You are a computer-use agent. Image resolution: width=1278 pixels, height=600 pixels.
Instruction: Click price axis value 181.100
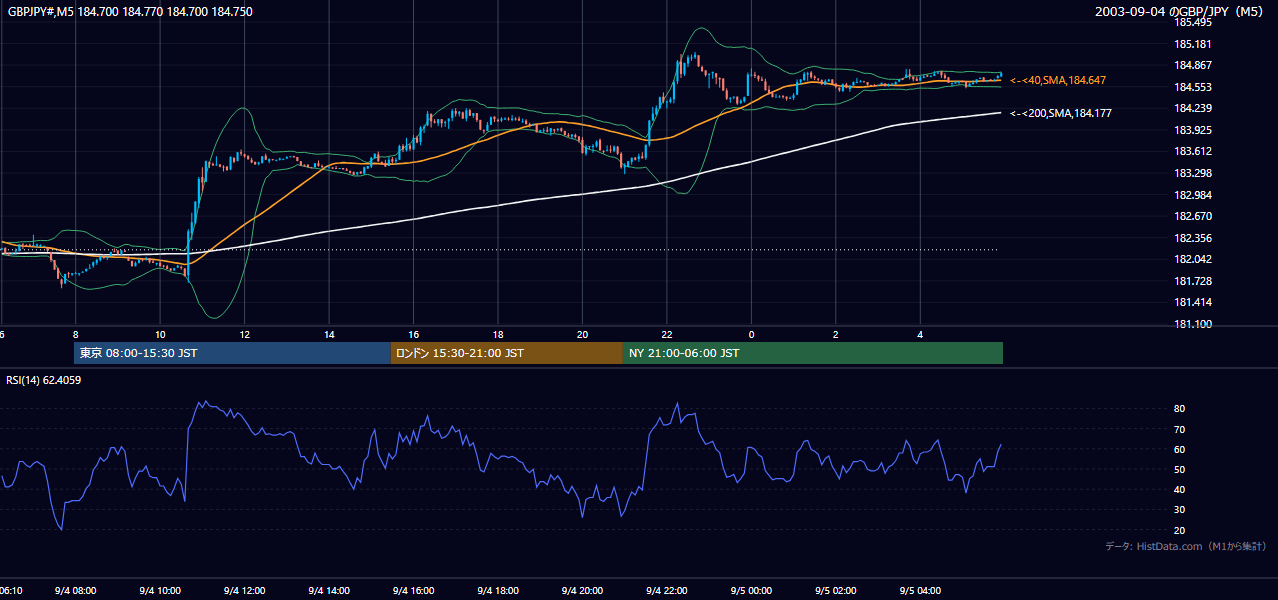click(1191, 324)
